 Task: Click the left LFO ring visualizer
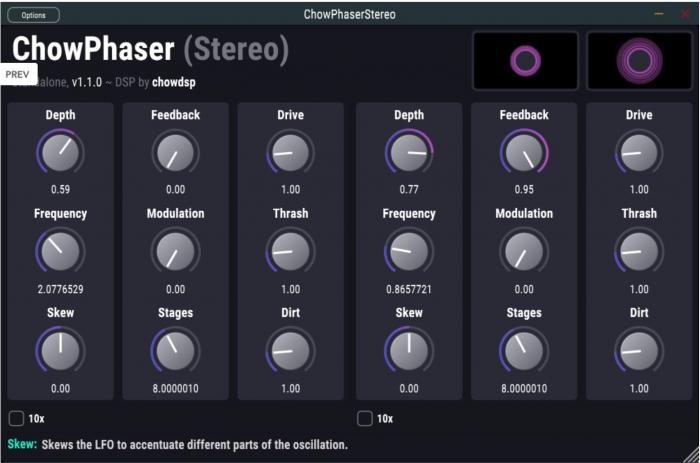525,61
